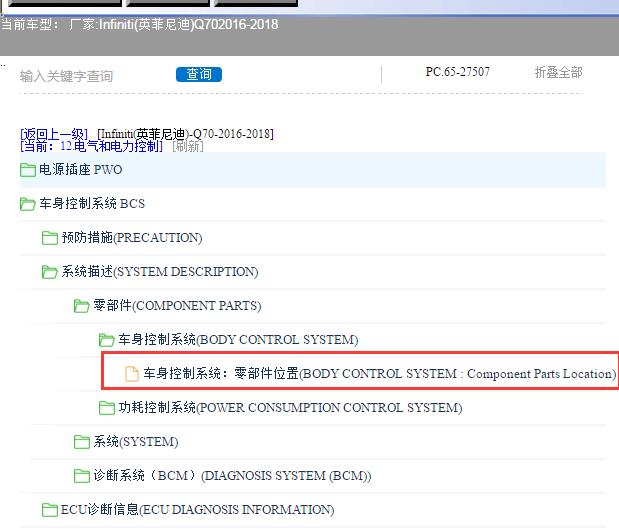Click the blue 查询 search button
The image size is (619, 529).
coord(199,74)
